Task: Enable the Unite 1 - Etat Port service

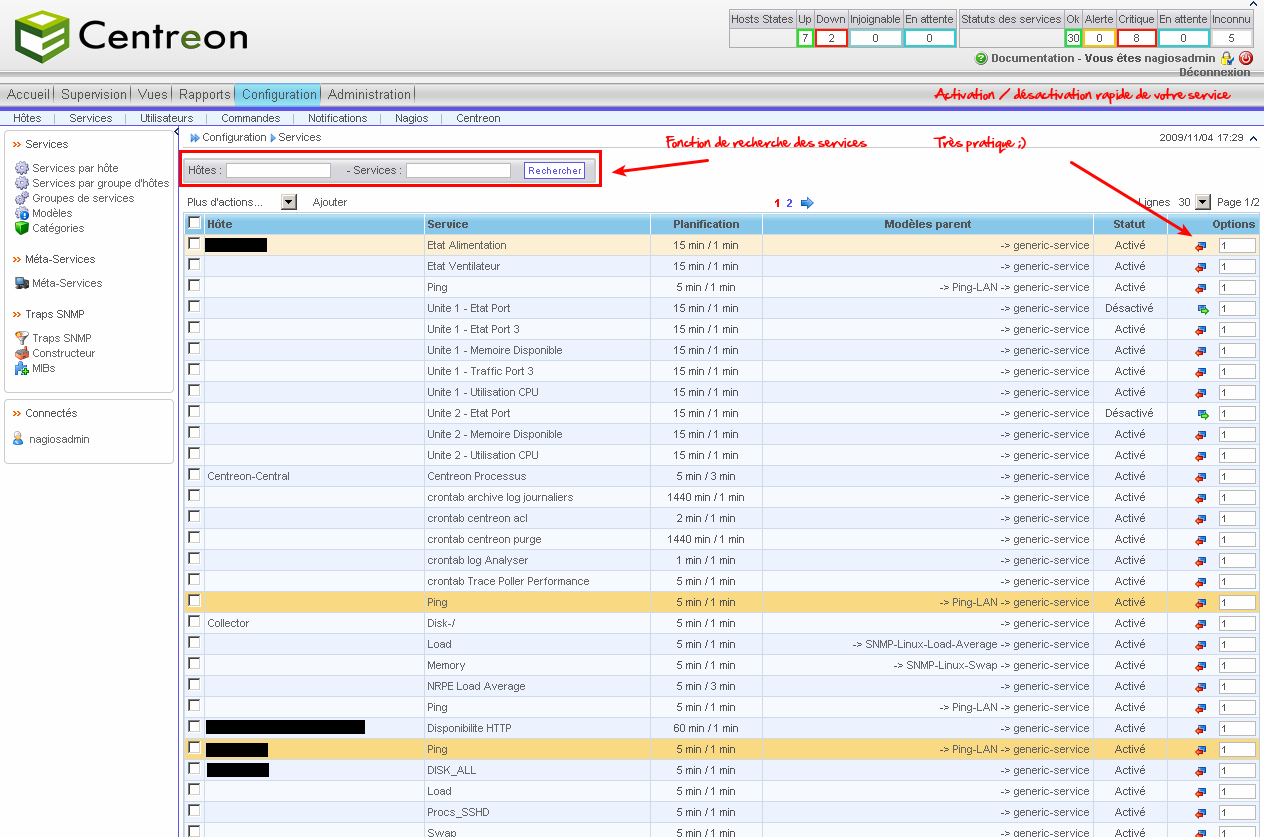Action: [1203, 309]
